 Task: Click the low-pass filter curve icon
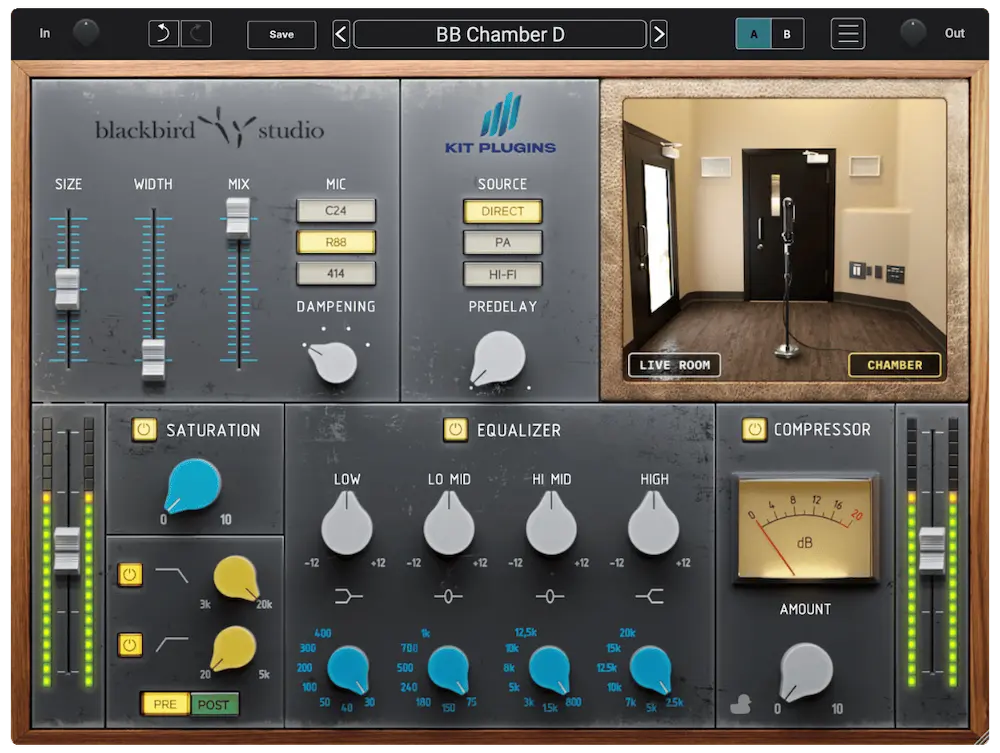pyautogui.click(x=172, y=575)
